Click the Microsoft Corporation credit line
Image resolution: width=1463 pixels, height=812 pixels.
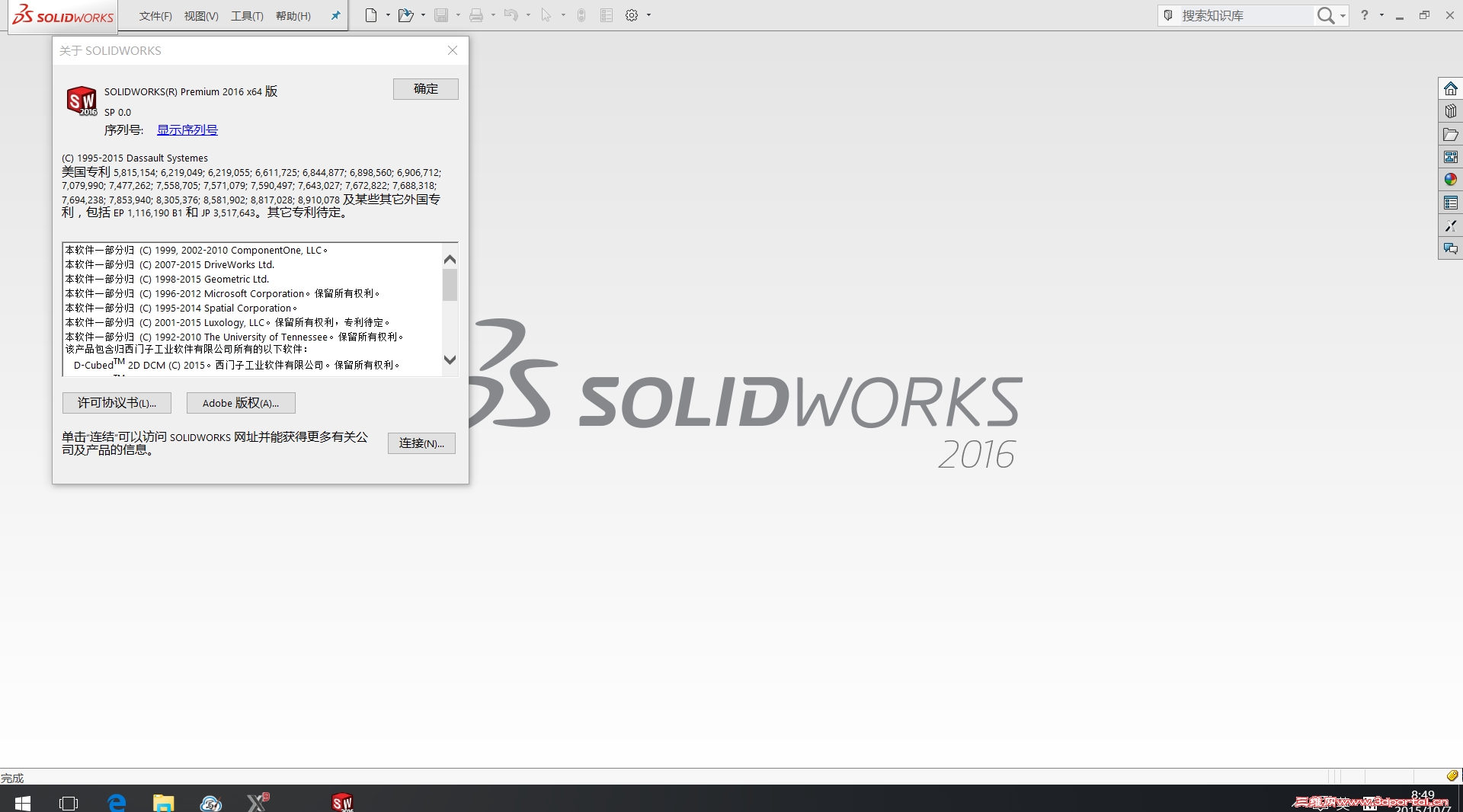coord(222,294)
